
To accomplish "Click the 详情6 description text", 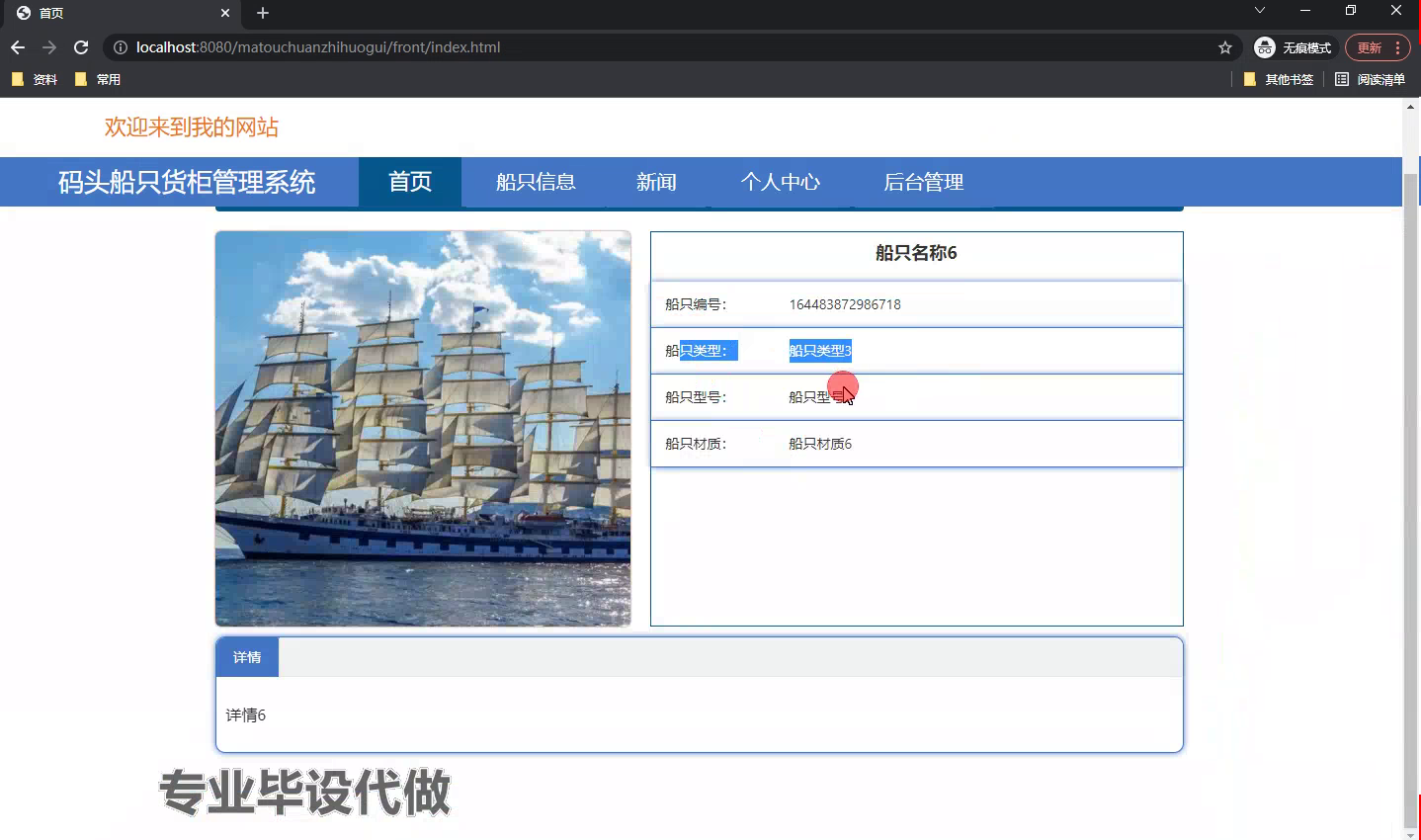I will [x=246, y=715].
